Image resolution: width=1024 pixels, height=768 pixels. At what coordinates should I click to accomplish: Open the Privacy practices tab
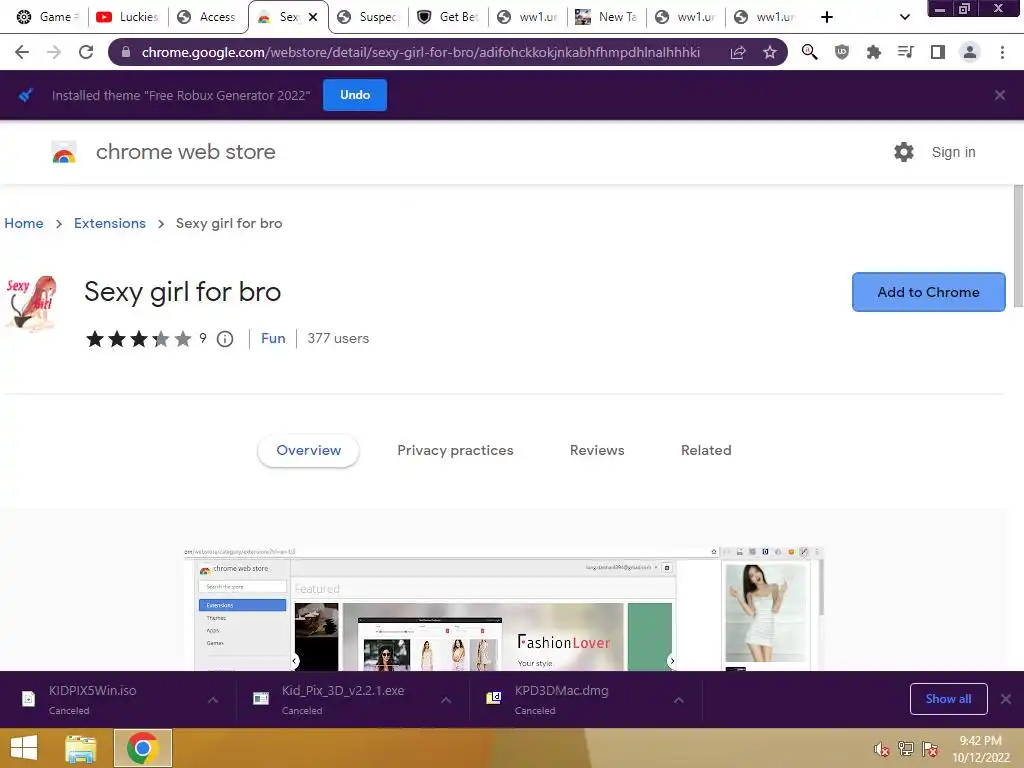[x=455, y=451]
